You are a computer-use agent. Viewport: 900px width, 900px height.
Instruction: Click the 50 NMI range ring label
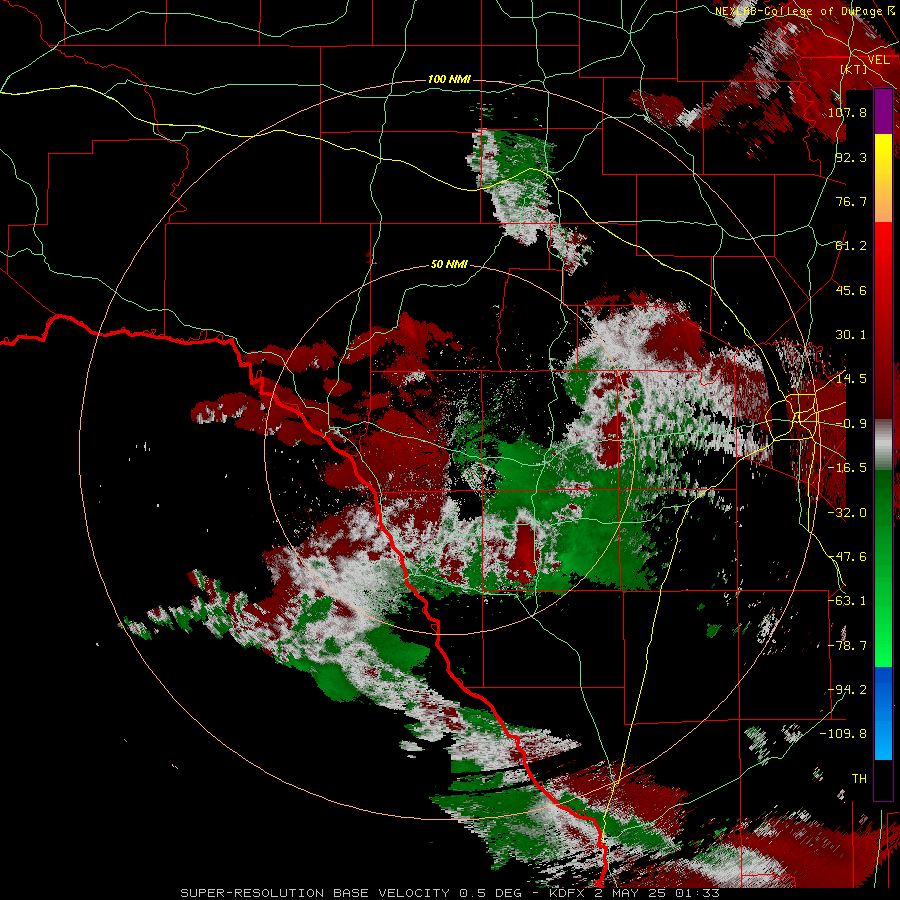coord(449,265)
